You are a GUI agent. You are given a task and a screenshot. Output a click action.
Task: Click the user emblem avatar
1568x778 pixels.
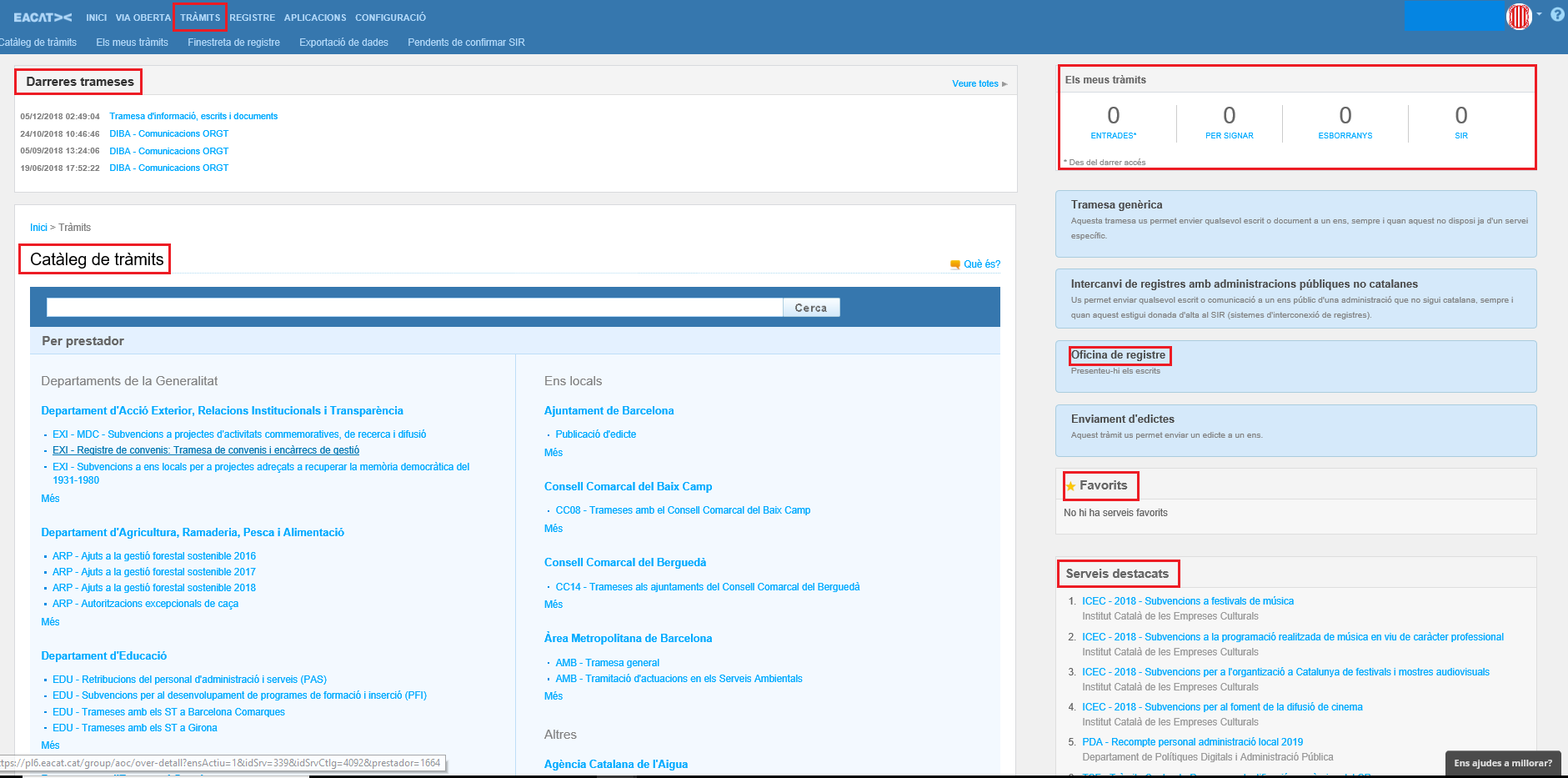1518,17
